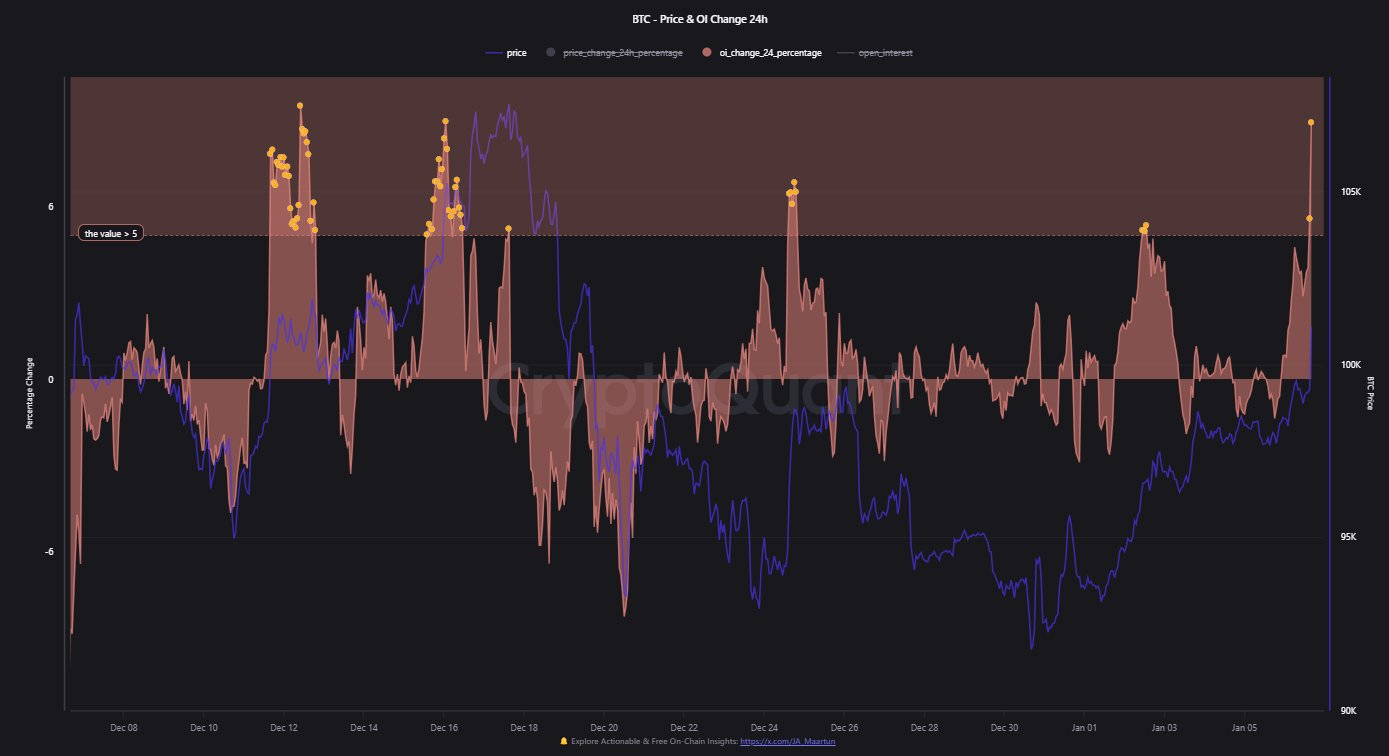Open the x.com/JA_Maartun link
The height and width of the screenshot is (756, 1389).
[x=787, y=742]
